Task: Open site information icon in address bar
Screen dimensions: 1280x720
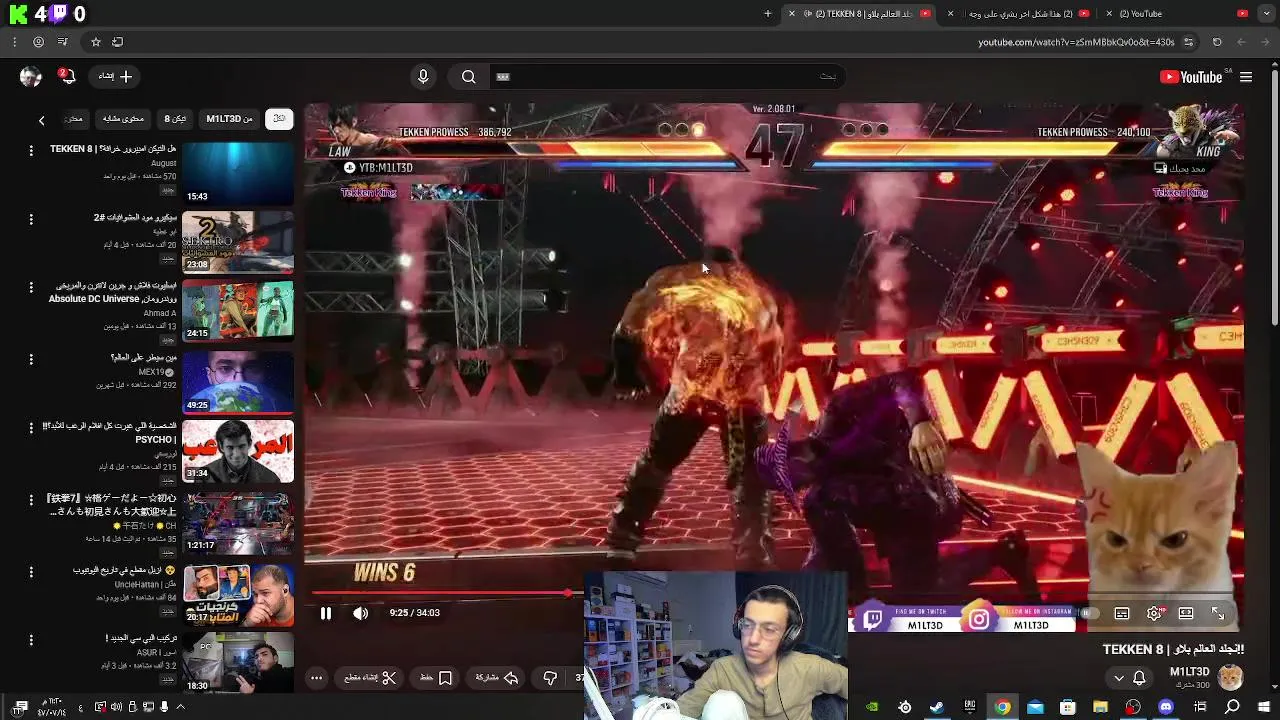Action: coord(1188,42)
